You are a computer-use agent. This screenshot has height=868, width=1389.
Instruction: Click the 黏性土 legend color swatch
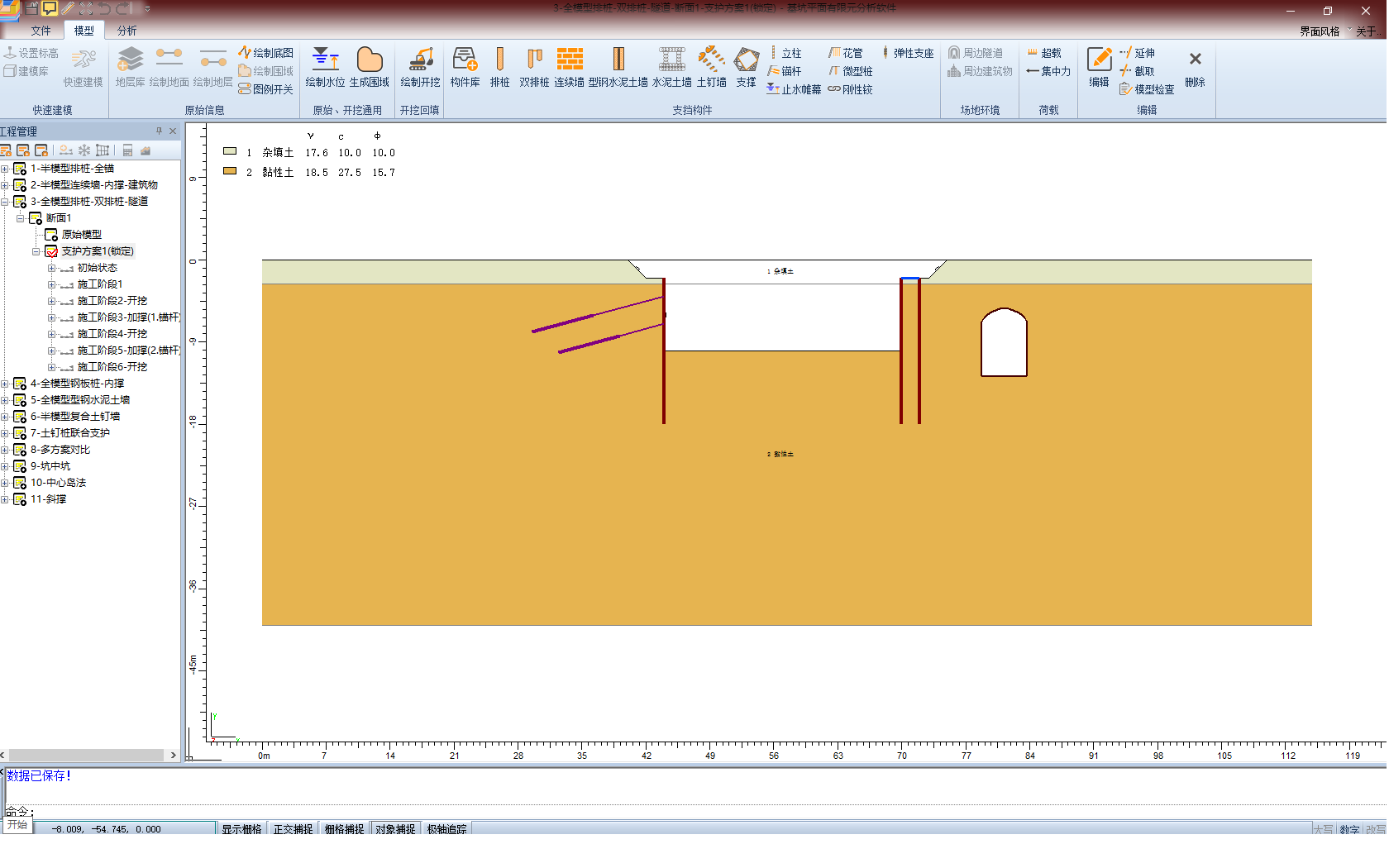(230, 171)
